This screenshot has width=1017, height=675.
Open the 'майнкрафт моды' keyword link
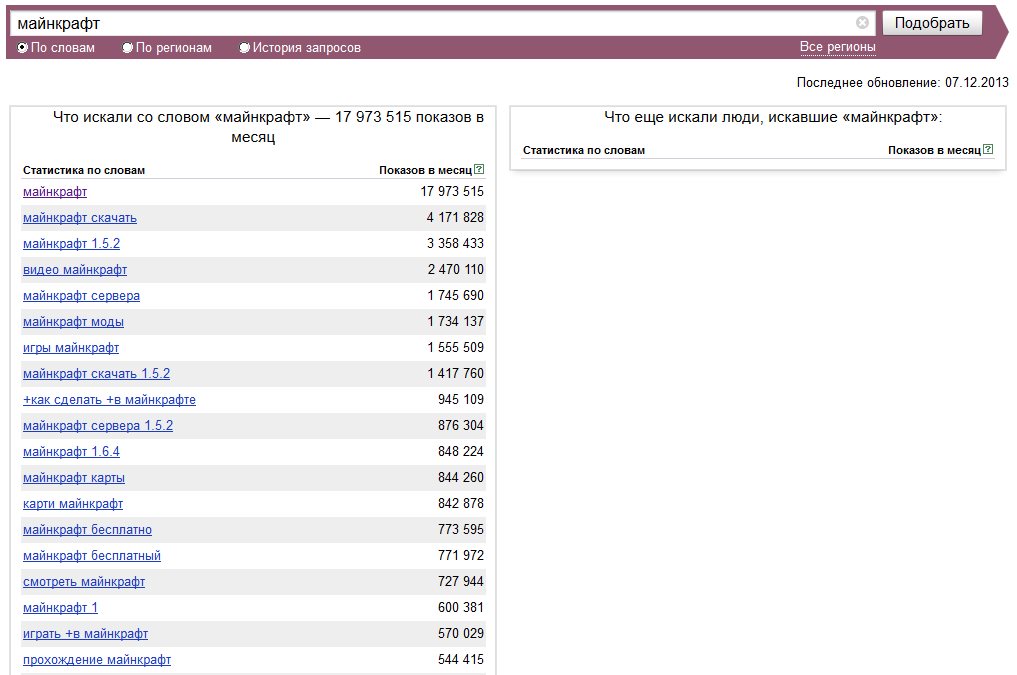click(73, 322)
